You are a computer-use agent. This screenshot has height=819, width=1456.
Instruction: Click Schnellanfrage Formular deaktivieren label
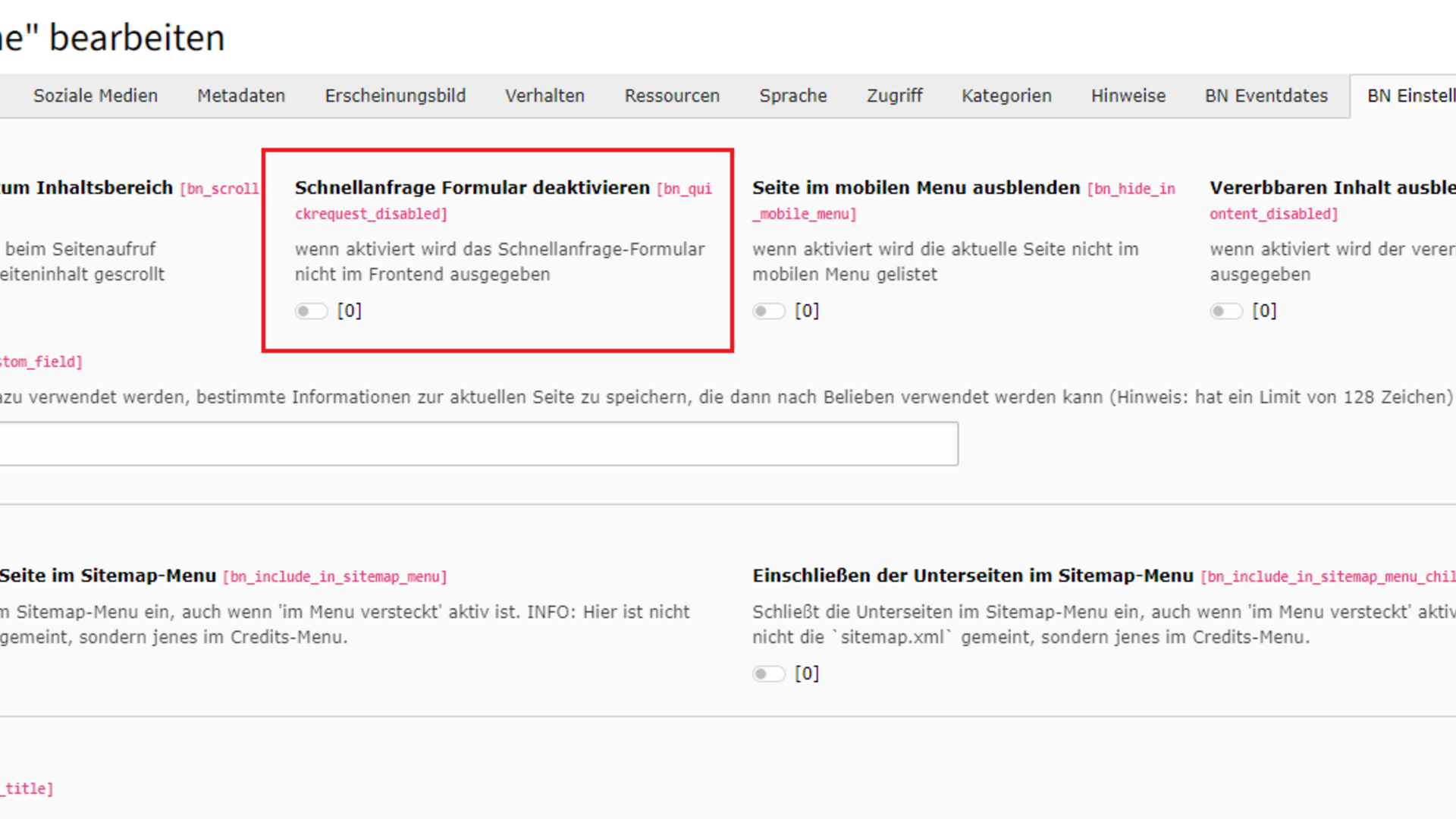pyautogui.click(x=472, y=187)
